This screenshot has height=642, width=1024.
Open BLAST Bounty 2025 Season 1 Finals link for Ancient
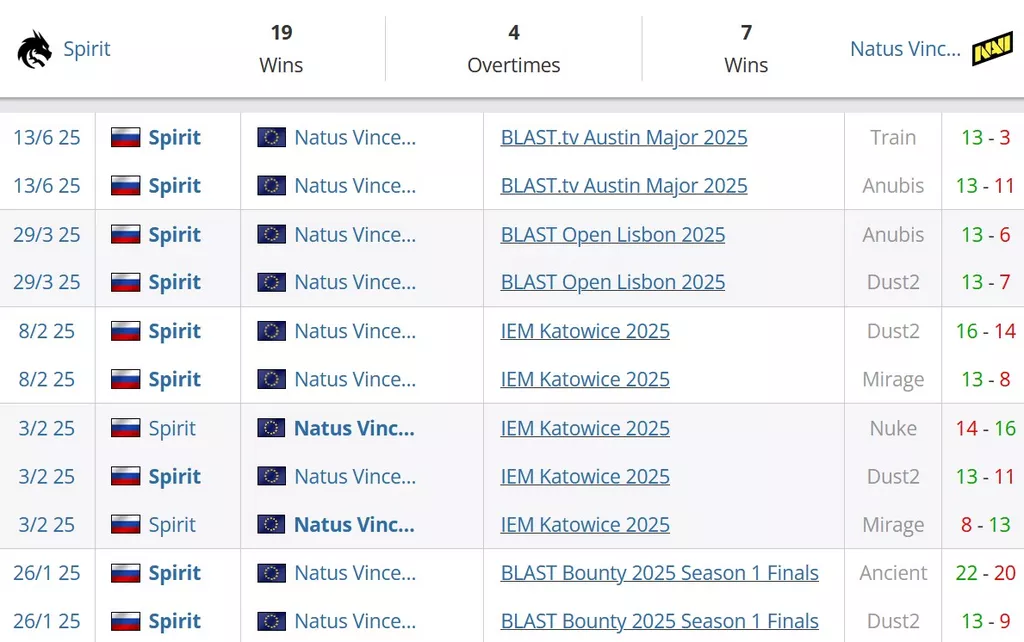tap(660, 573)
